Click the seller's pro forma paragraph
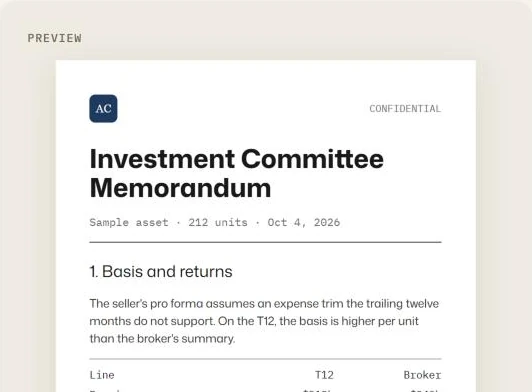The height and width of the screenshot is (392, 532). 264,321
